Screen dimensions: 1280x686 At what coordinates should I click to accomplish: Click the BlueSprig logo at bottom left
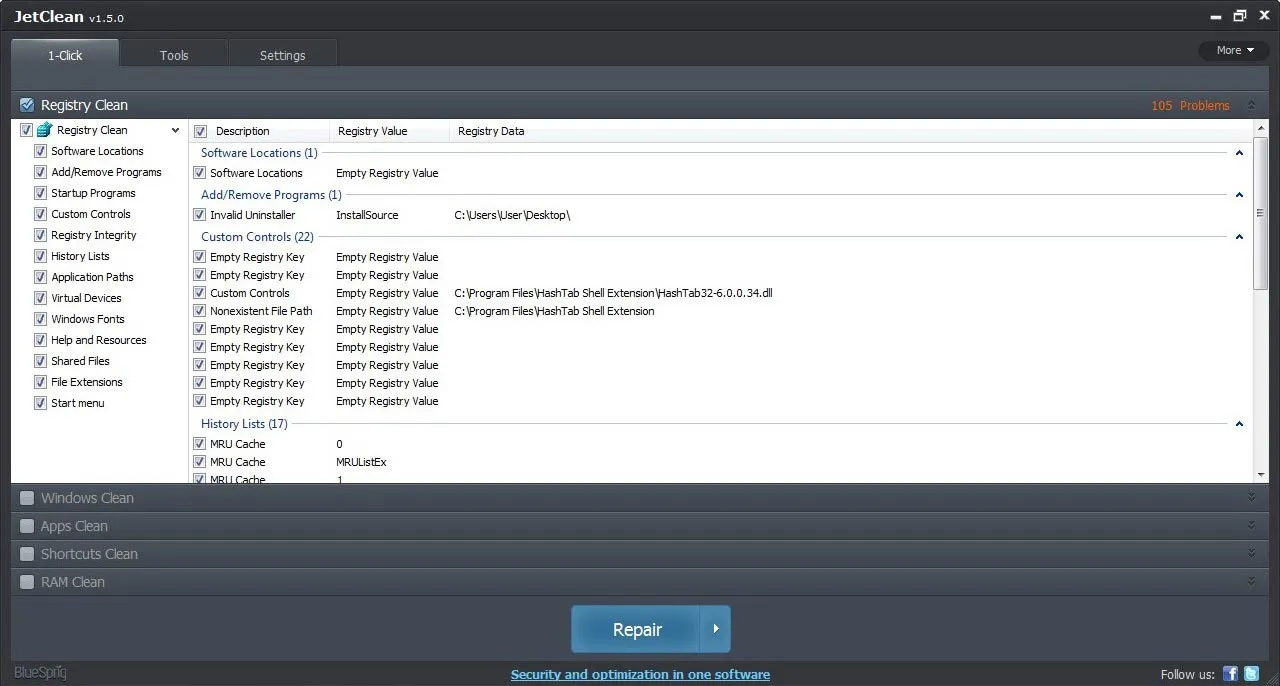pos(39,672)
